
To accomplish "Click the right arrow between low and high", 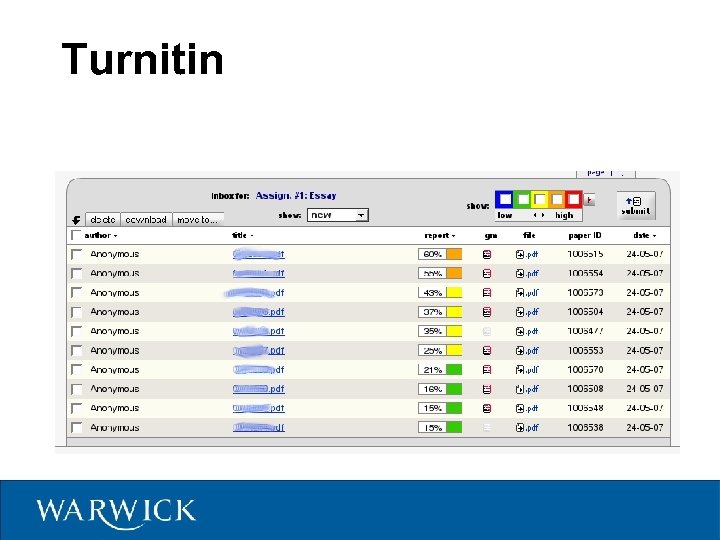I will (543, 215).
